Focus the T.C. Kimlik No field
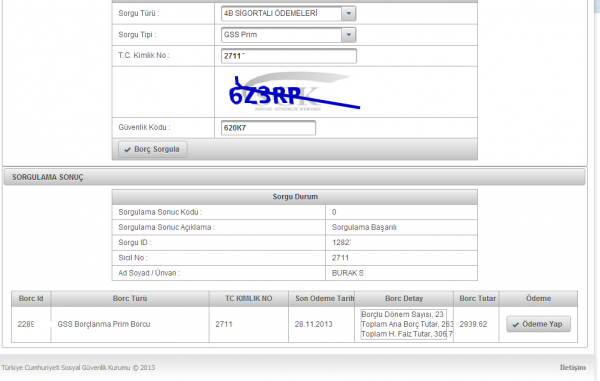The height and width of the screenshot is (381, 600). point(289,56)
